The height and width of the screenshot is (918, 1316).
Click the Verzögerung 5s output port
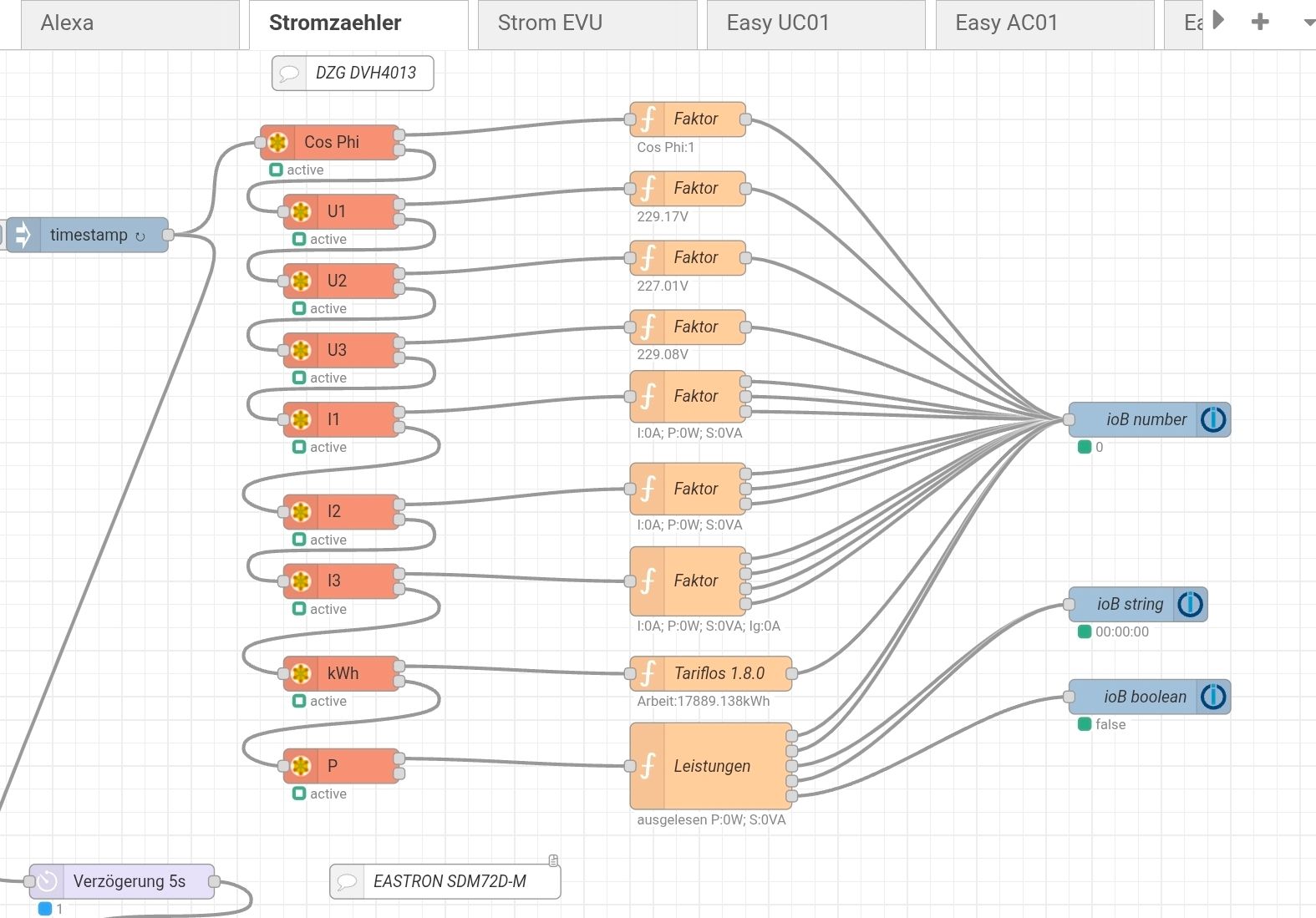pyautogui.click(x=214, y=881)
